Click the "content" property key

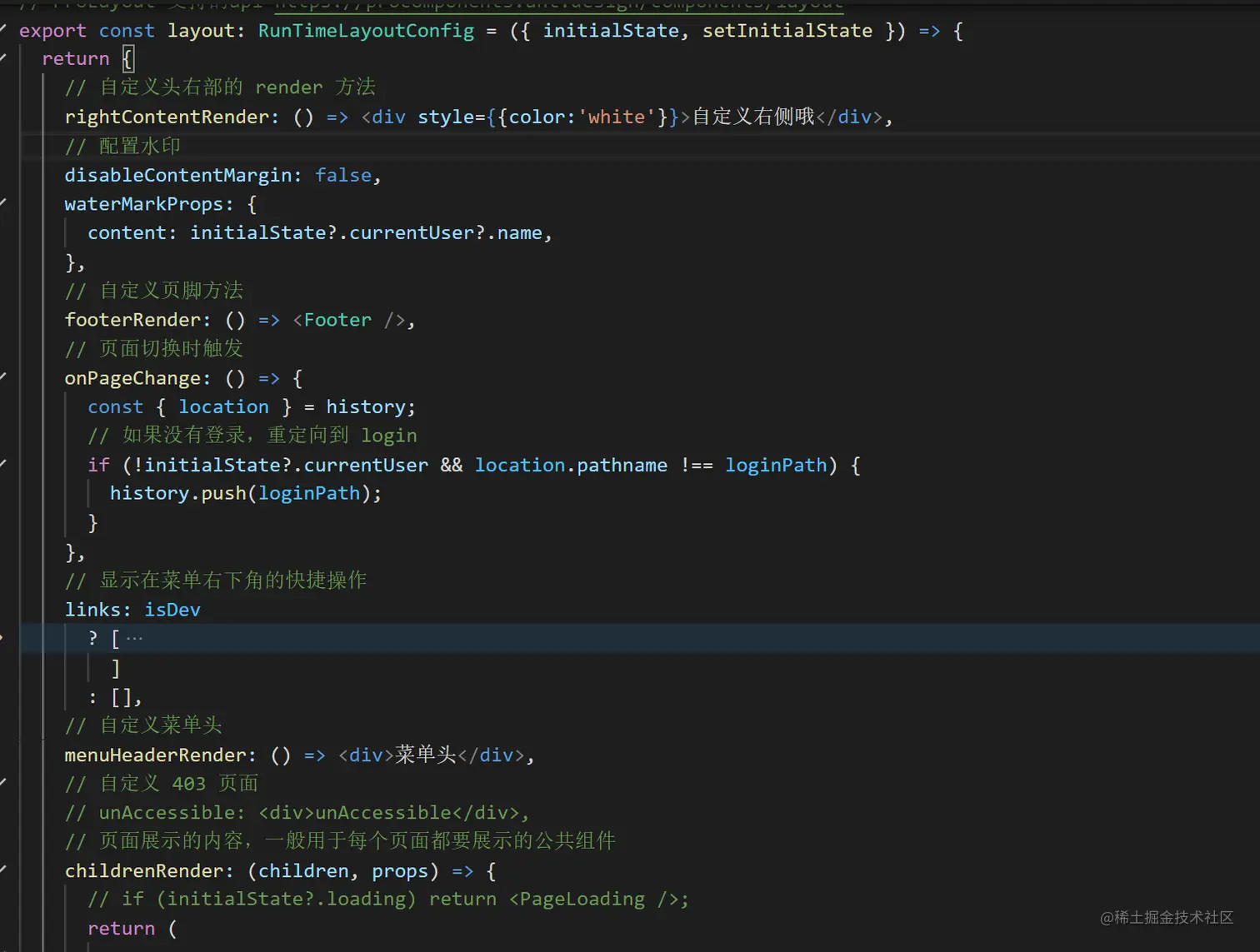click(x=127, y=233)
